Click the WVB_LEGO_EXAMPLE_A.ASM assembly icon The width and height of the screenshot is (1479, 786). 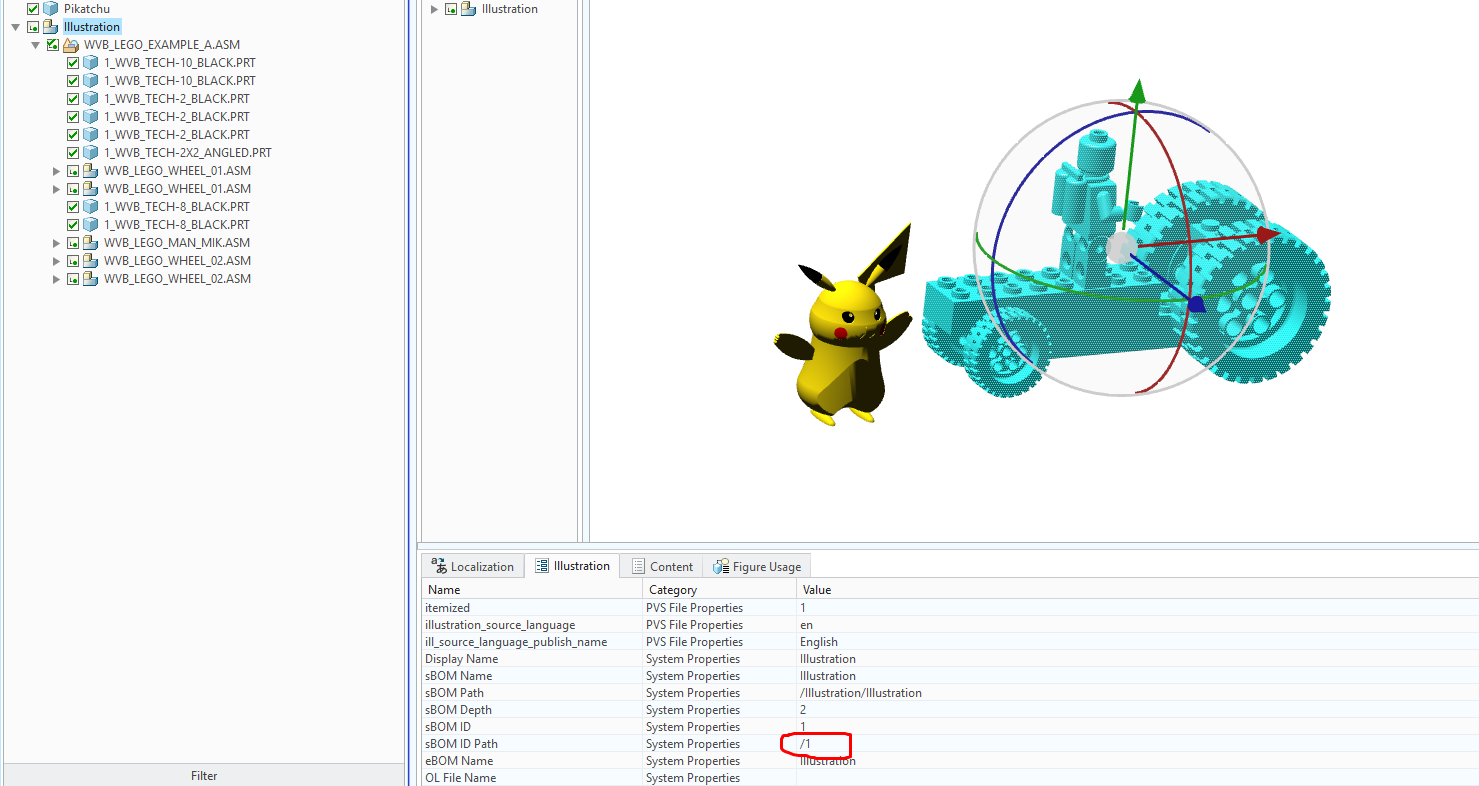(71, 45)
